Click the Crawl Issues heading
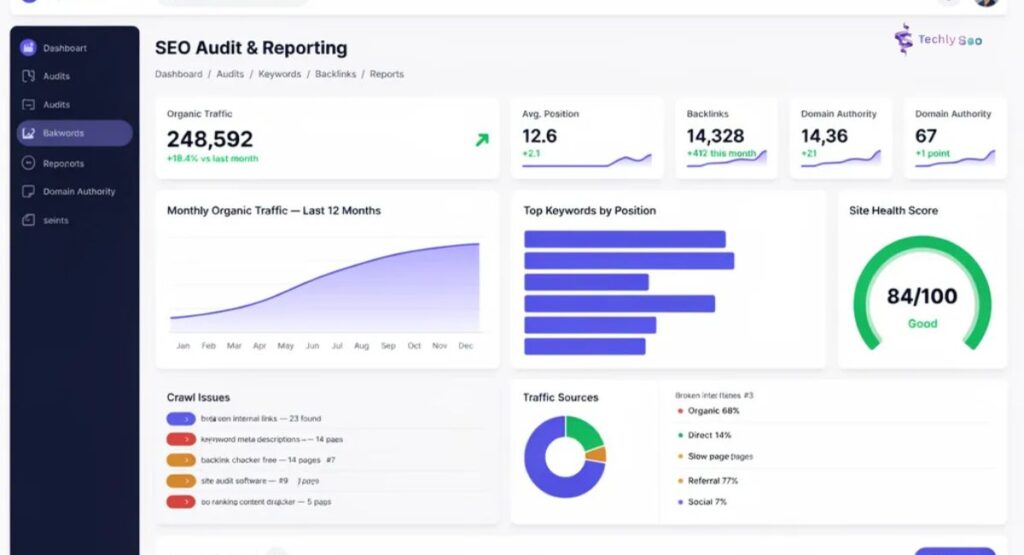This screenshot has height=555, width=1024. click(198, 397)
